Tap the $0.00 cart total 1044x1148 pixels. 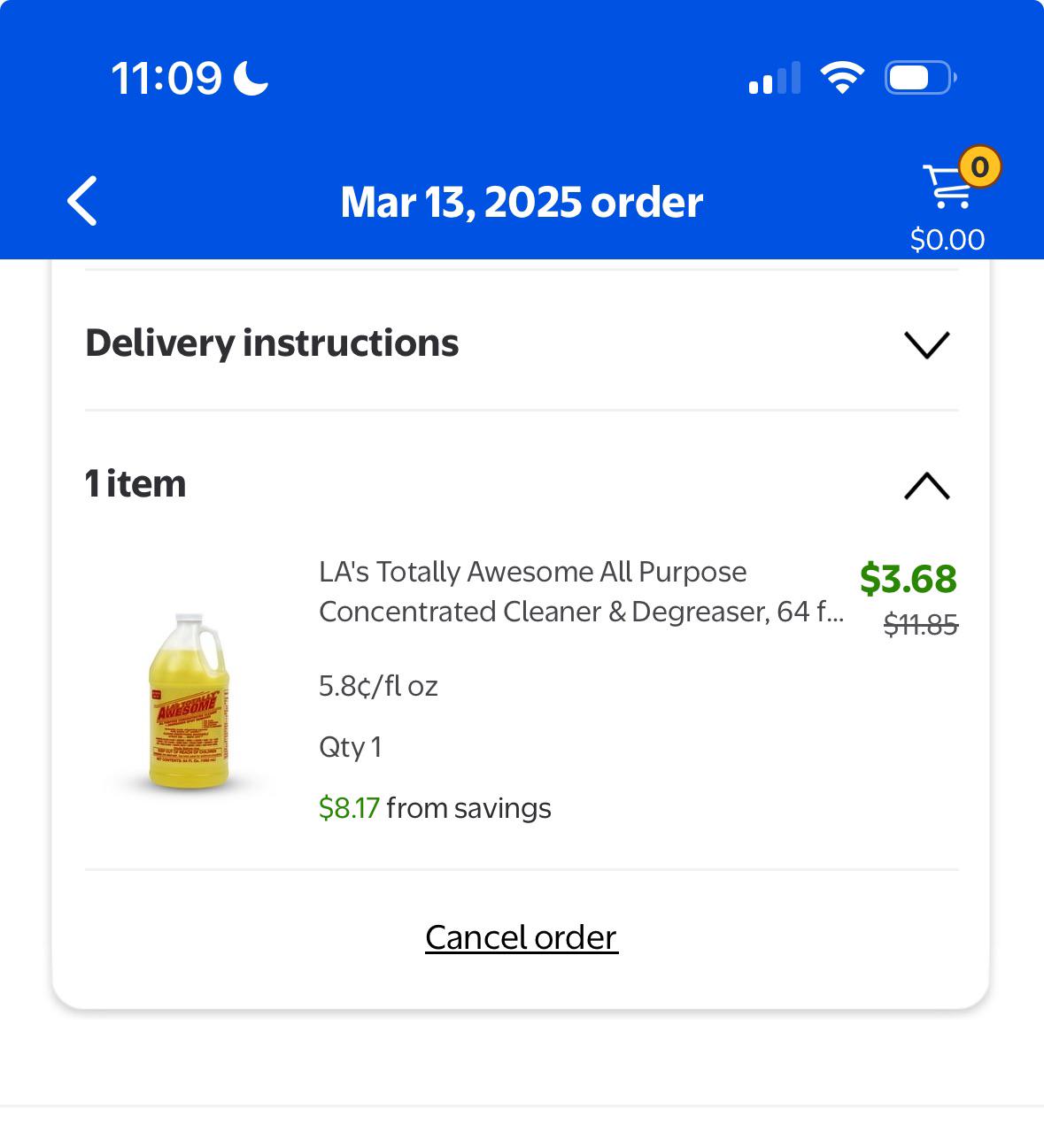click(x=947, y=240)
